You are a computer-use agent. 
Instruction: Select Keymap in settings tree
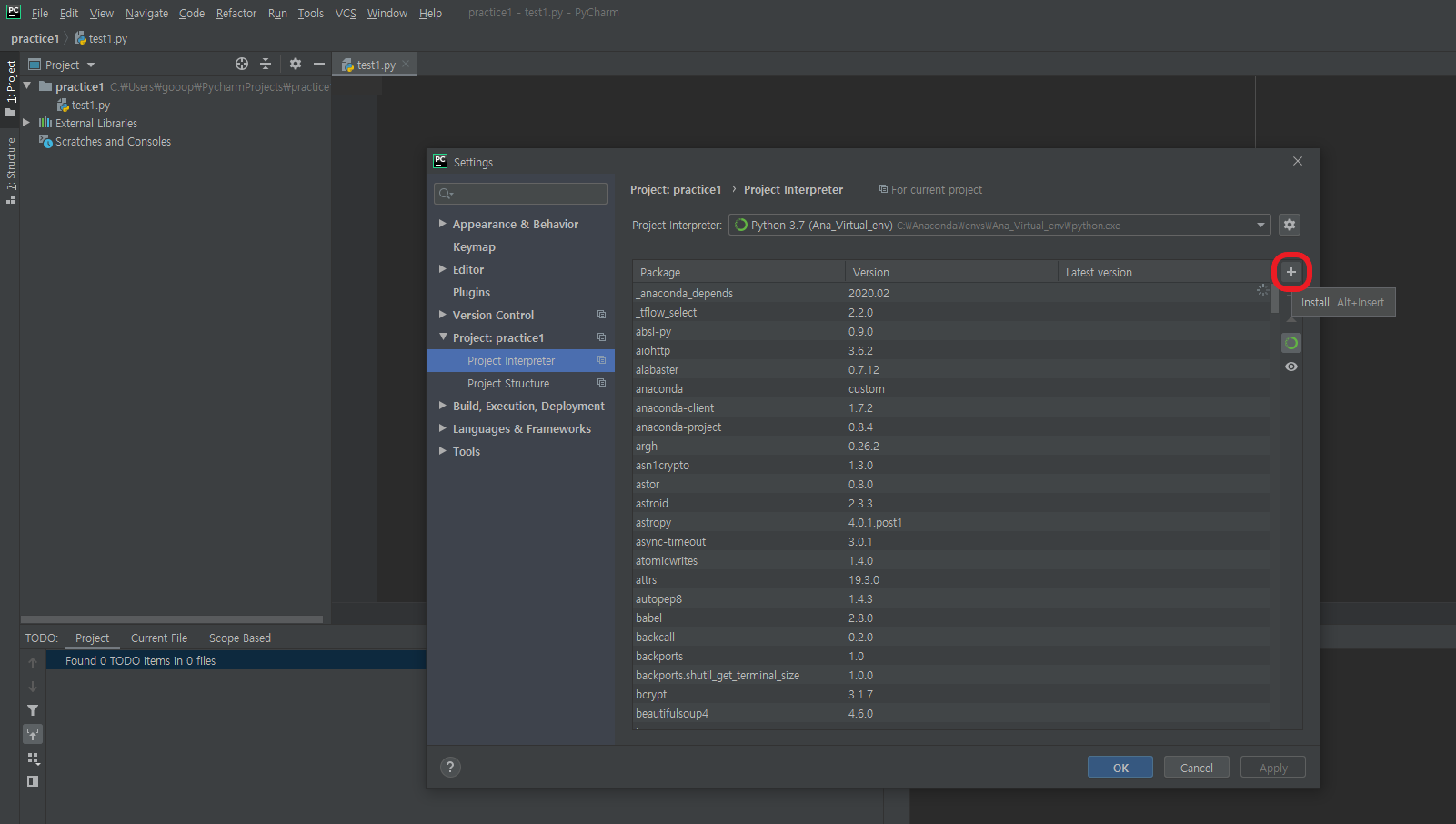pos(474,246)
